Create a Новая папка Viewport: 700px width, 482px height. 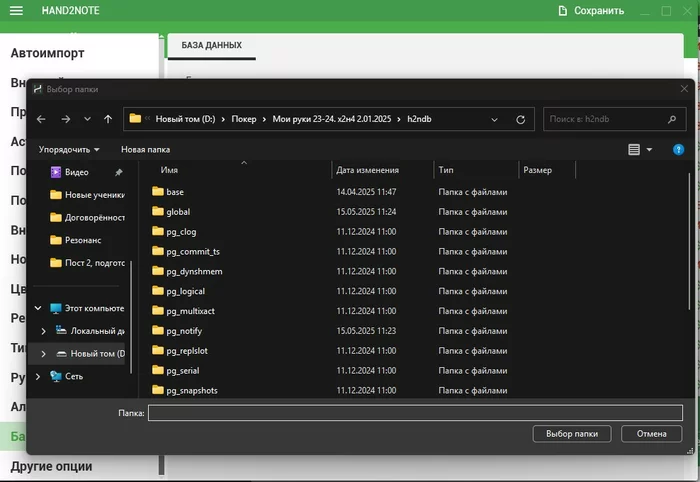[x=146, y=150]
